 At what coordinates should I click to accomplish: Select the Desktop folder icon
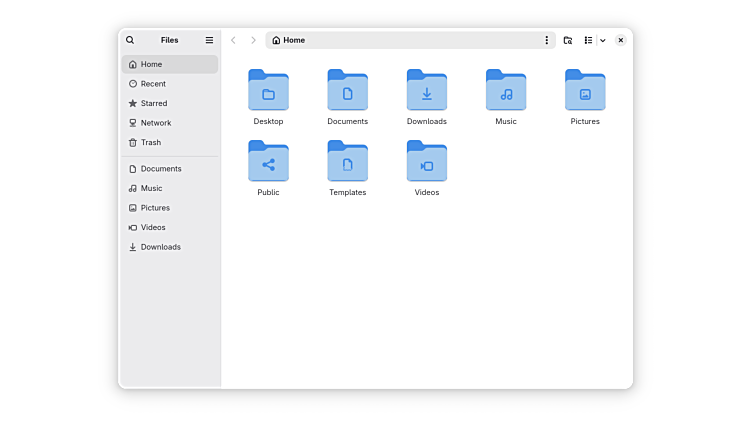click(x=268, y=91)
